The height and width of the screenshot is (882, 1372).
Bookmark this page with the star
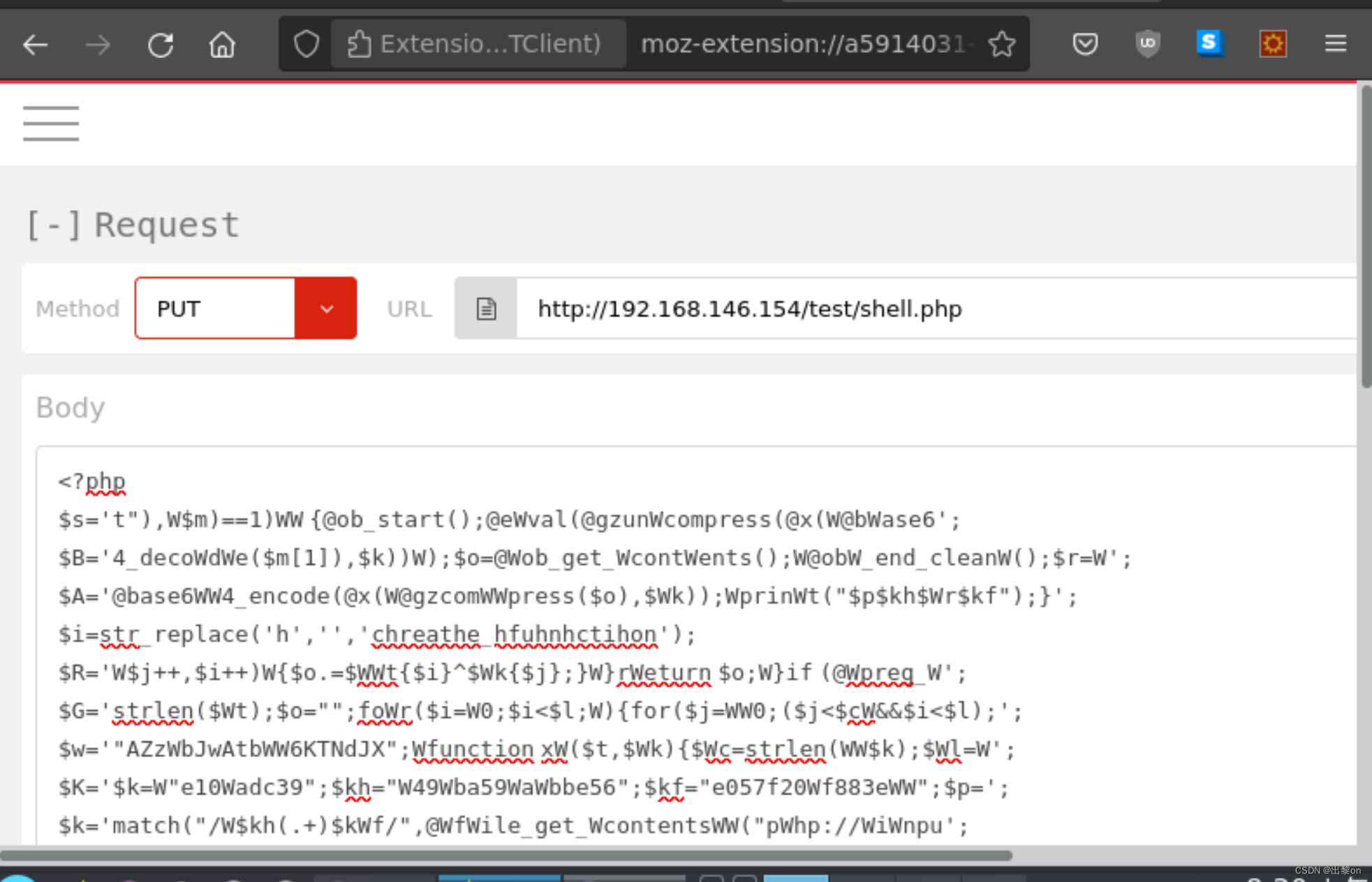(1002, 44)
